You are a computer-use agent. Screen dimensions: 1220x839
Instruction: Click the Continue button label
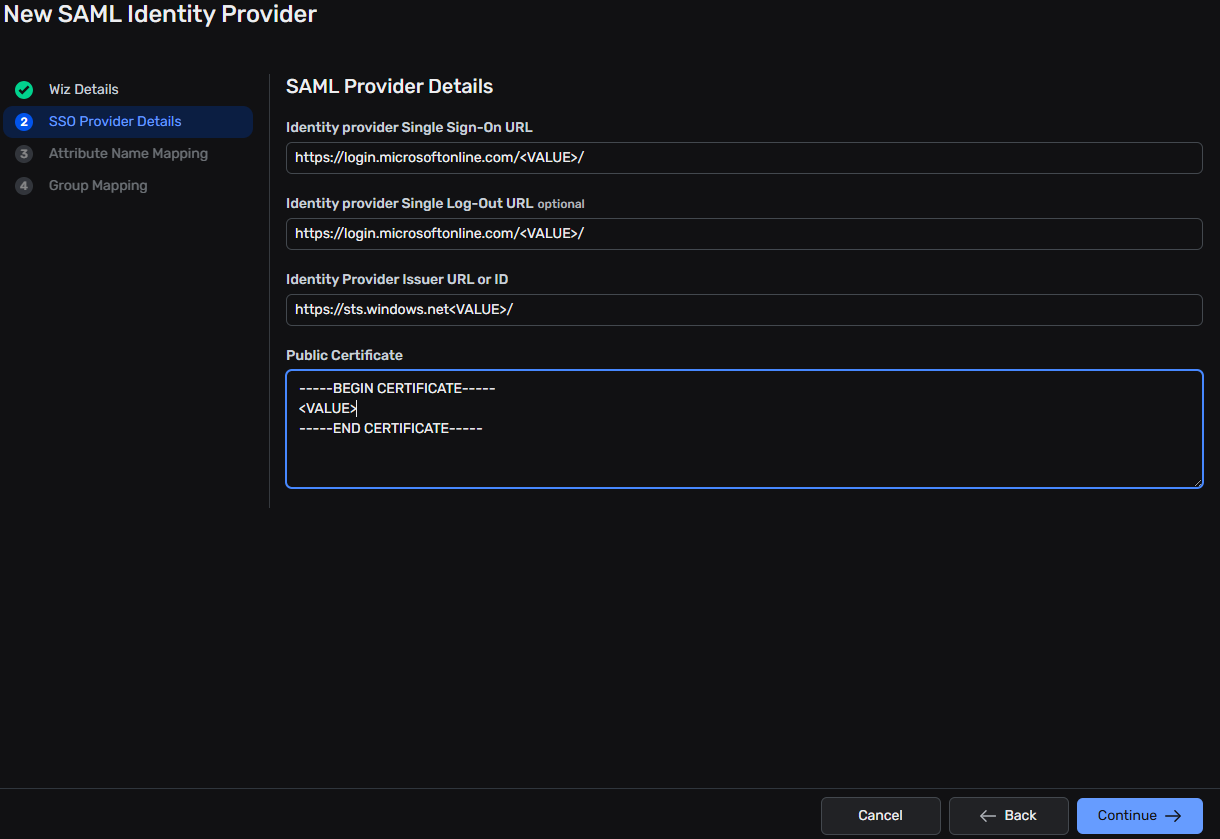click(1127, 816)
